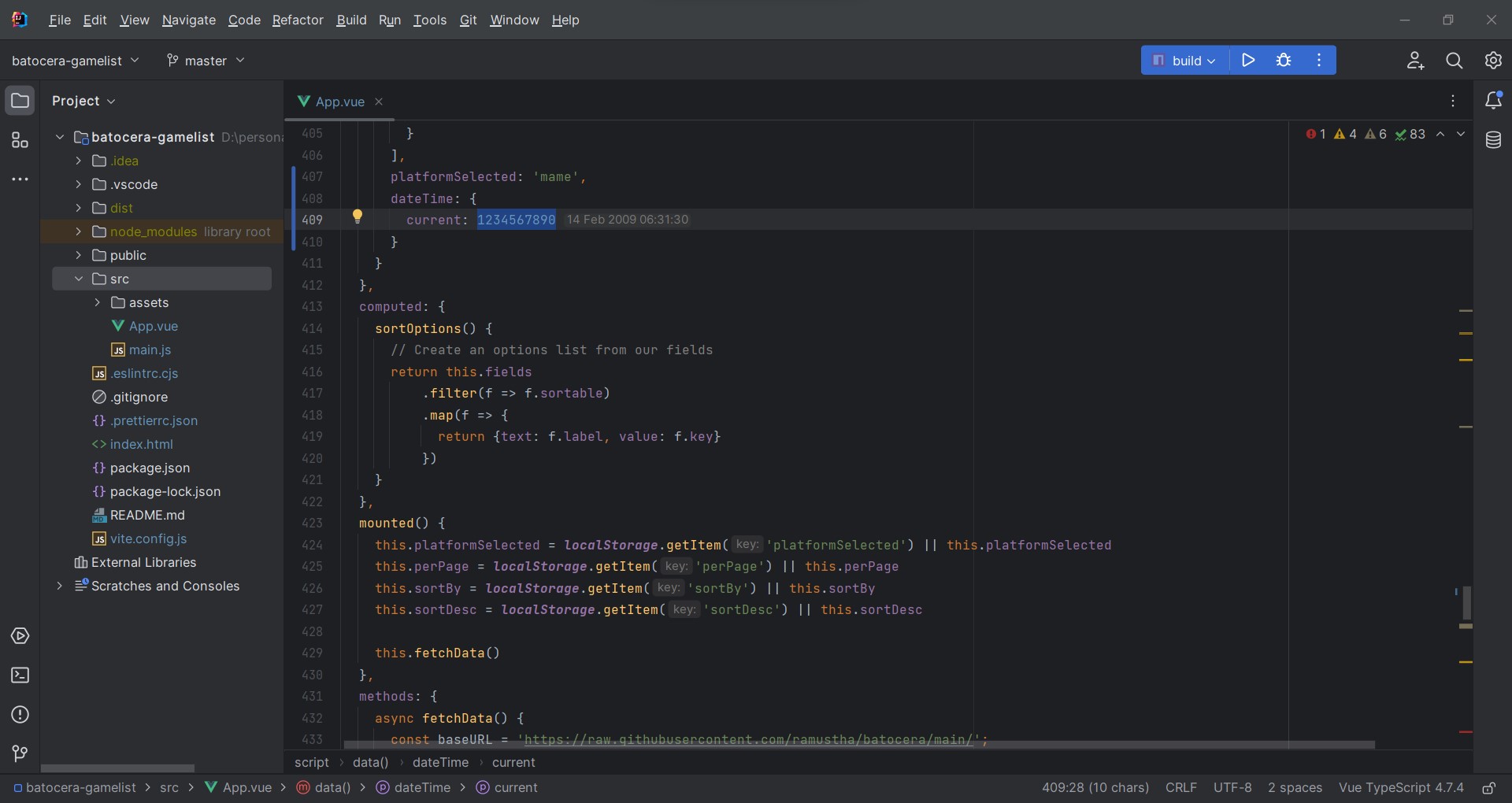This screenshot has height=803, width=1512.
Task: Select External Libraries node
Action: (143, 562)
